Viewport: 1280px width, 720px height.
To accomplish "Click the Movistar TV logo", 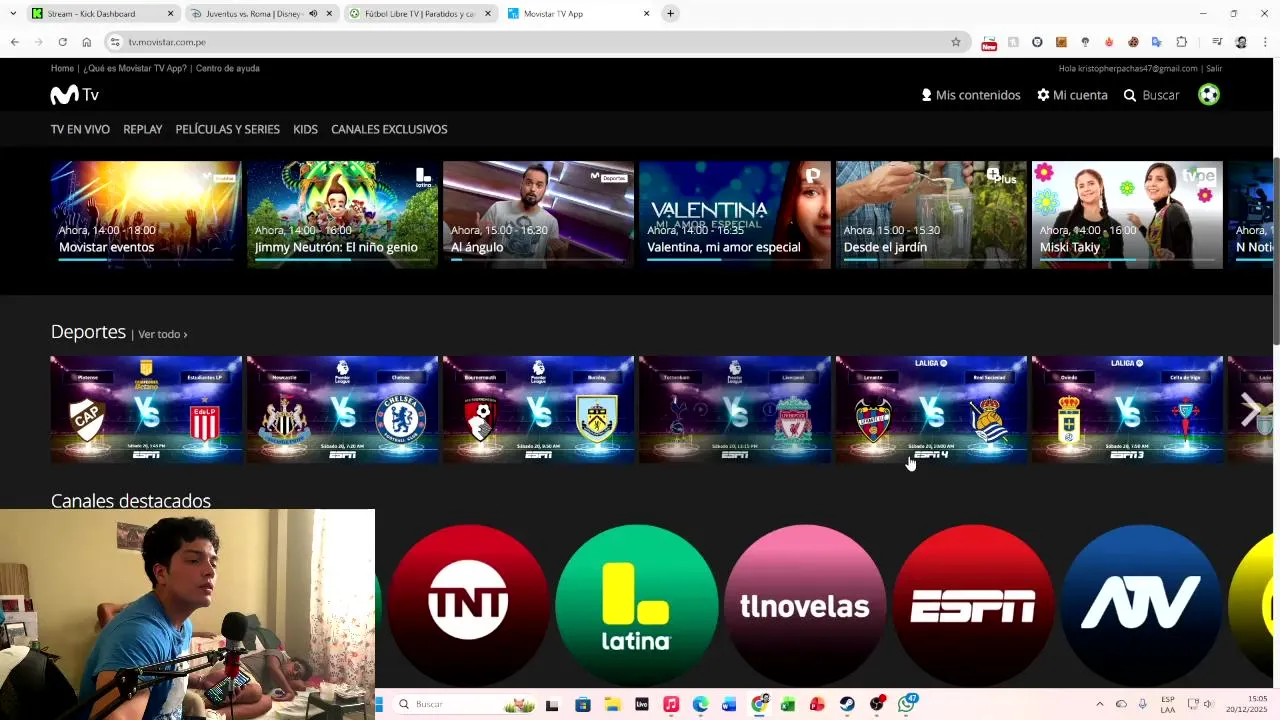I will [75, 95].
